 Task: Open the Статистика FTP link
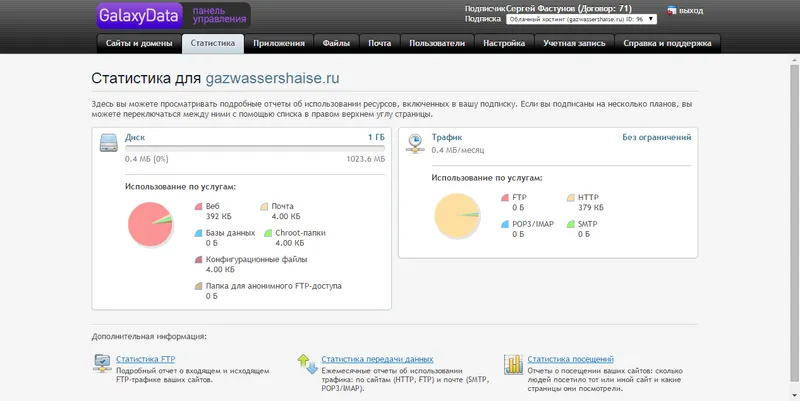[145, 359]
